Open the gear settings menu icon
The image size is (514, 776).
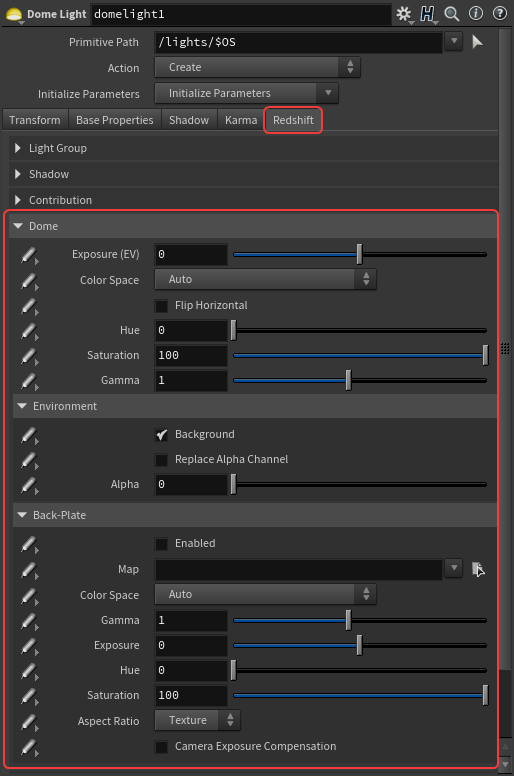pos(404,14)
